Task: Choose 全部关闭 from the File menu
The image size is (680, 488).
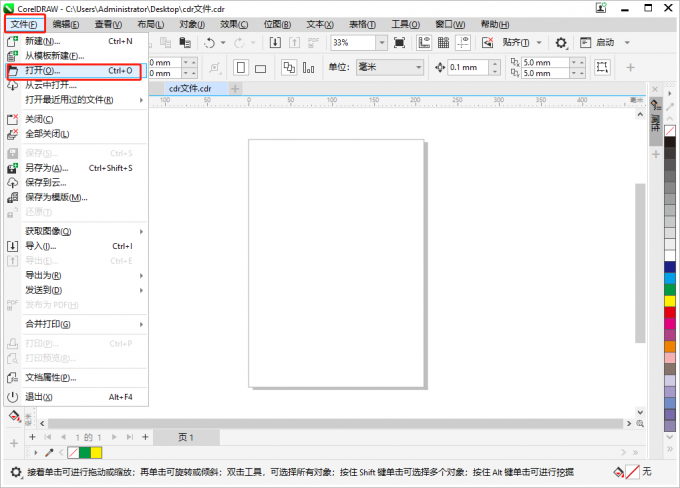Action: (x=76, y=134)
